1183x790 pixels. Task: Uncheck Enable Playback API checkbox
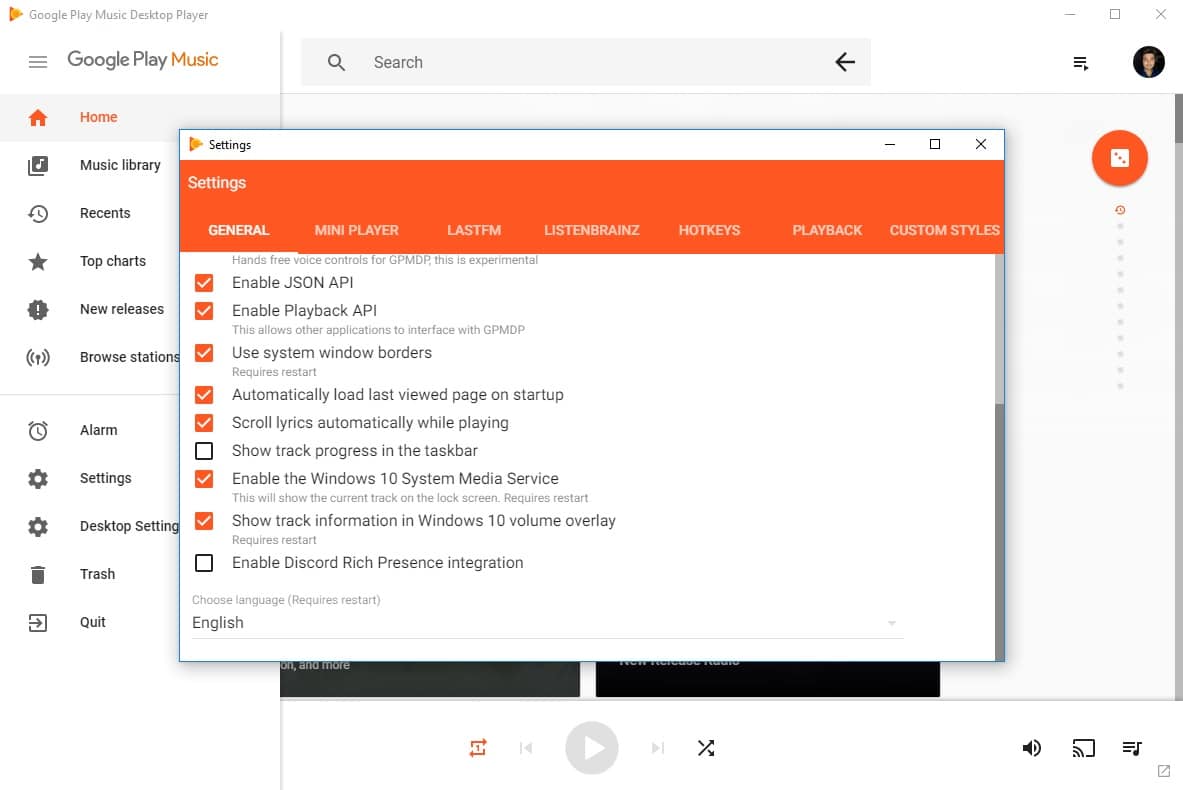point(204,311)
